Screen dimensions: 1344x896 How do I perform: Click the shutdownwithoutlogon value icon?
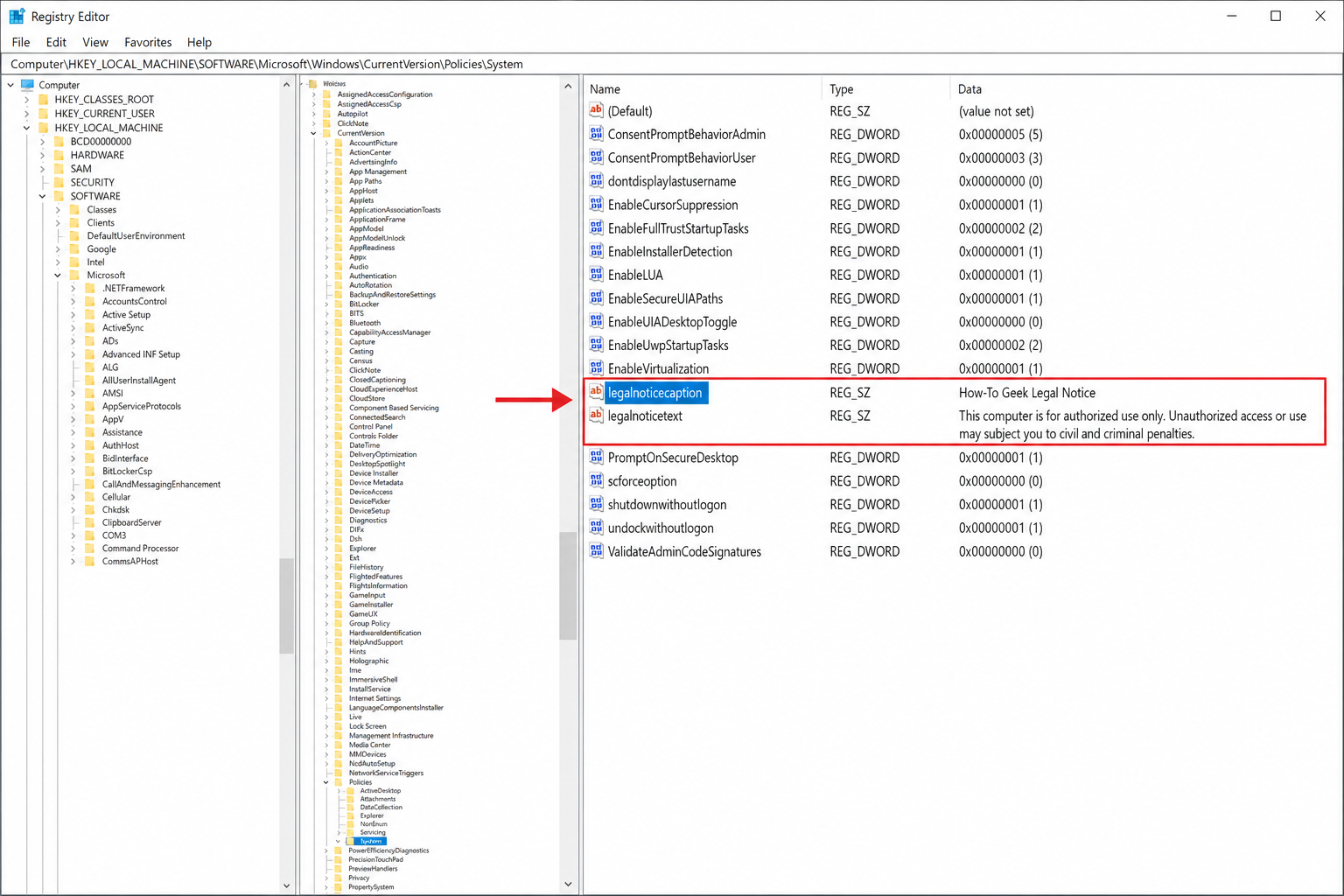[596, 504]
